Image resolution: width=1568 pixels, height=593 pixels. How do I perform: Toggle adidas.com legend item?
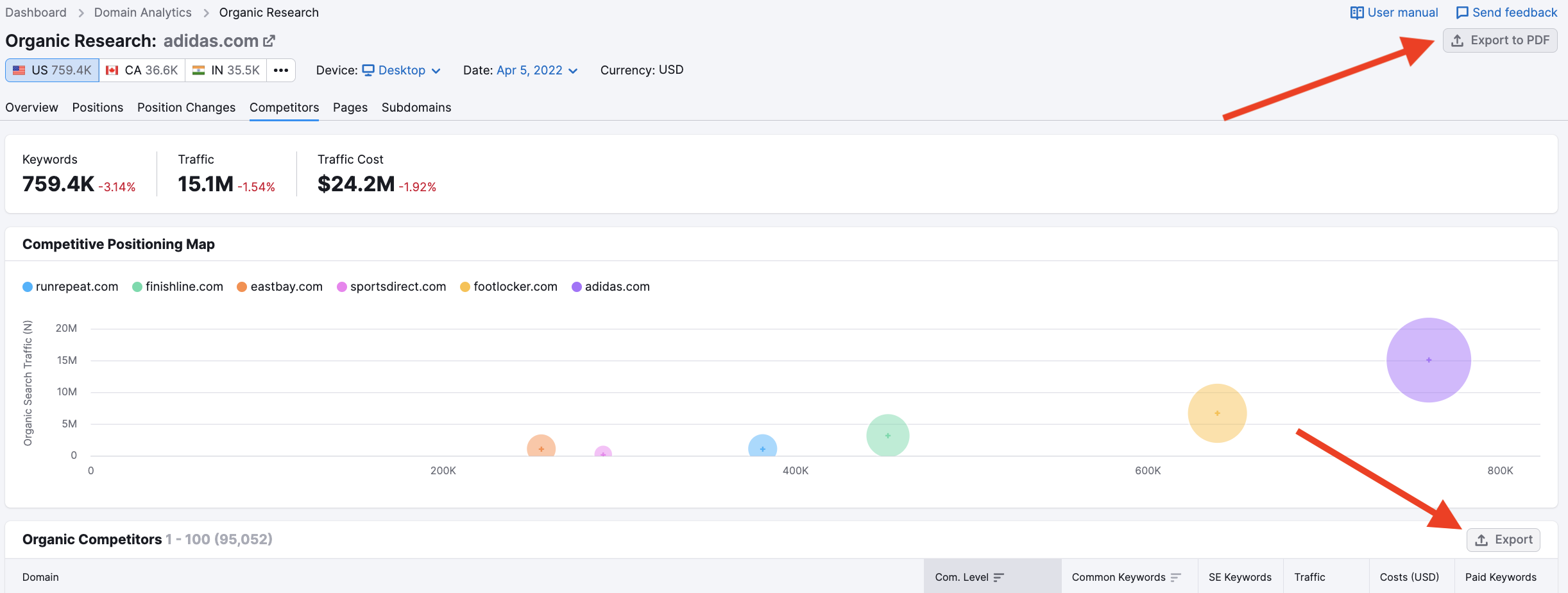click(x=611, y=287)
